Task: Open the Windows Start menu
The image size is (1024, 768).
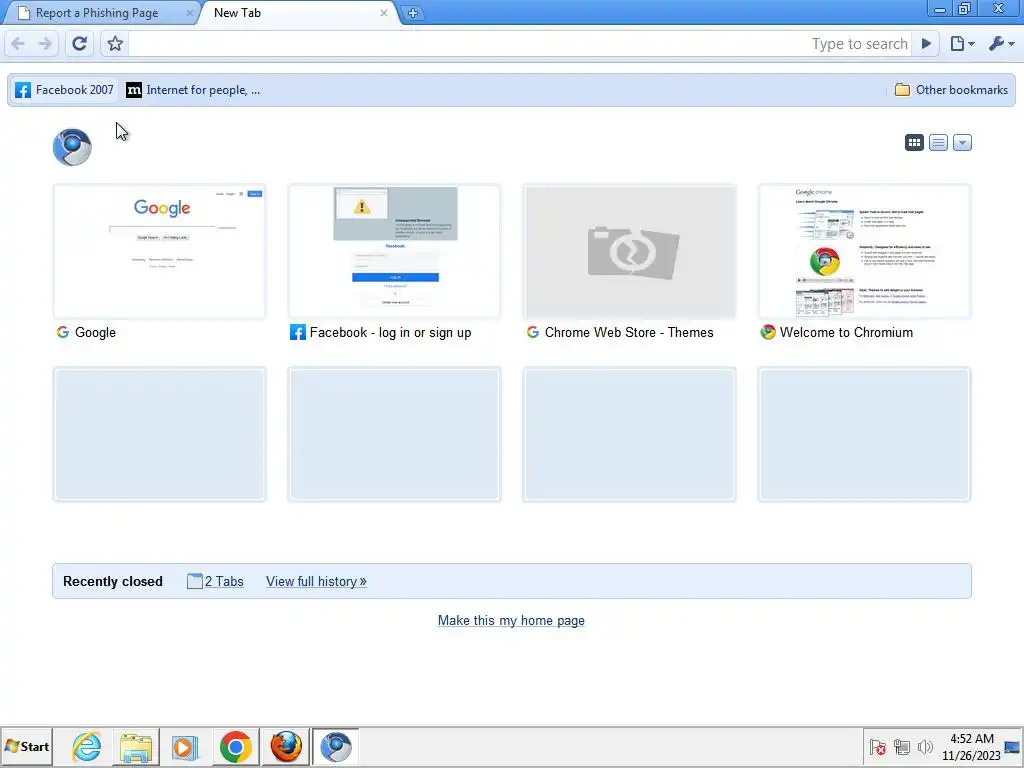Action: pyautogui.click(x=27, y=746)
